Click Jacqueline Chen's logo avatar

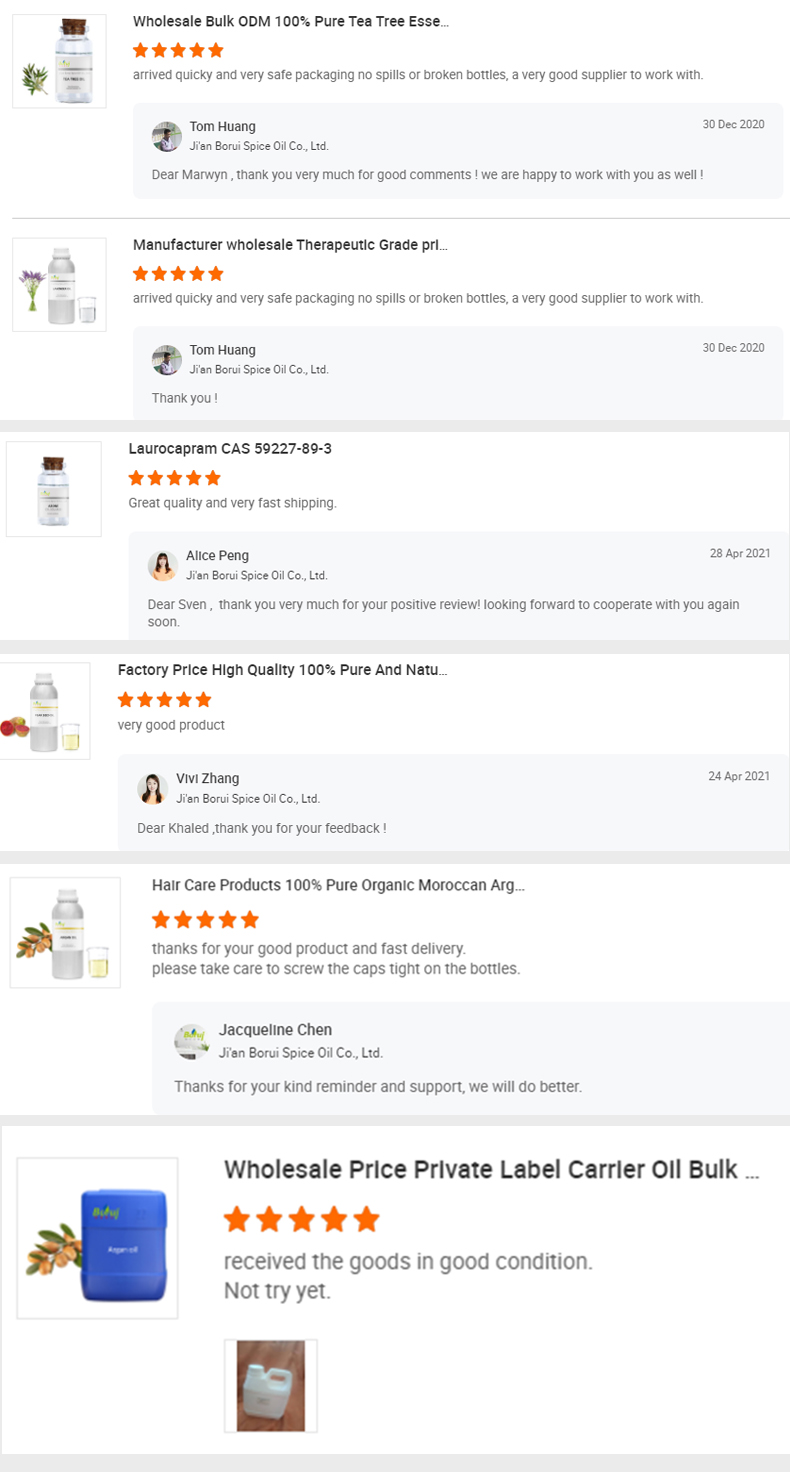tap(192, 1041)
